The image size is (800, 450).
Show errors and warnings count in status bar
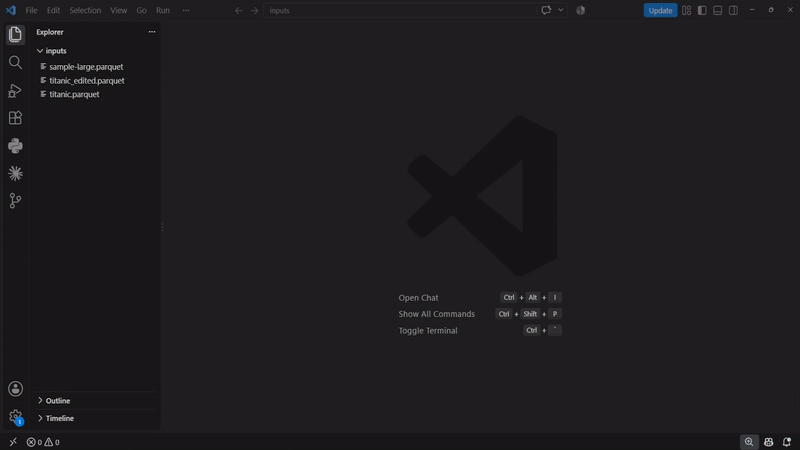(x=43, y=442)
